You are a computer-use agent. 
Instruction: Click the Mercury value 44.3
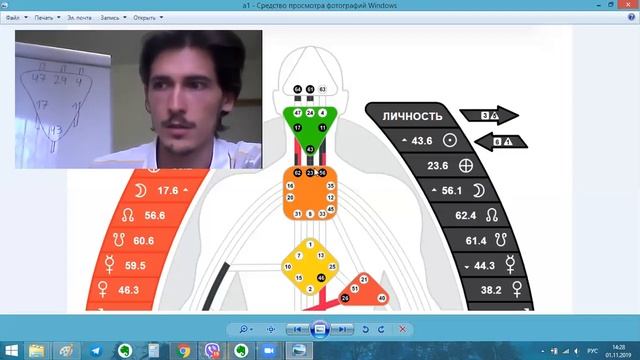click(x=484, y=266)
